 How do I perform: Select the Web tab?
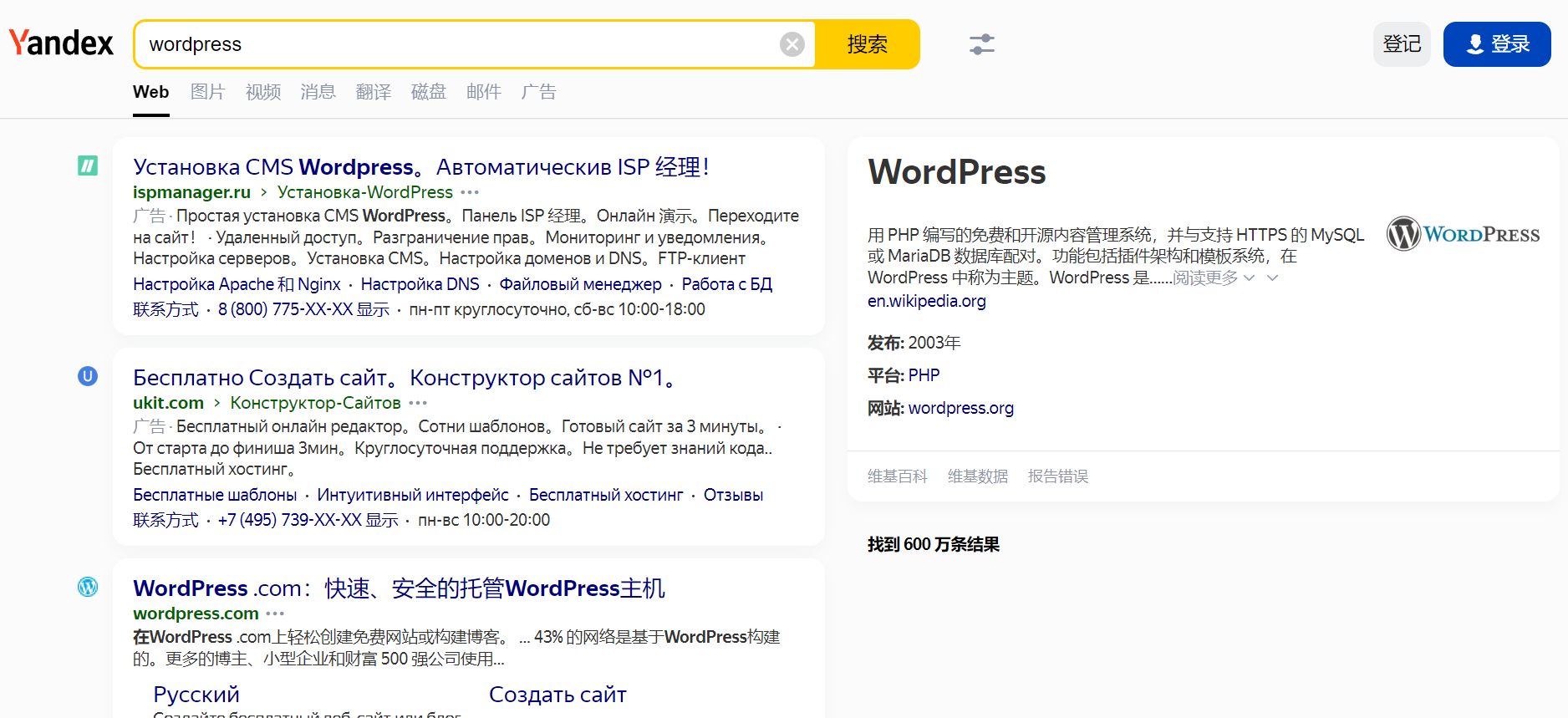(151, 92)
